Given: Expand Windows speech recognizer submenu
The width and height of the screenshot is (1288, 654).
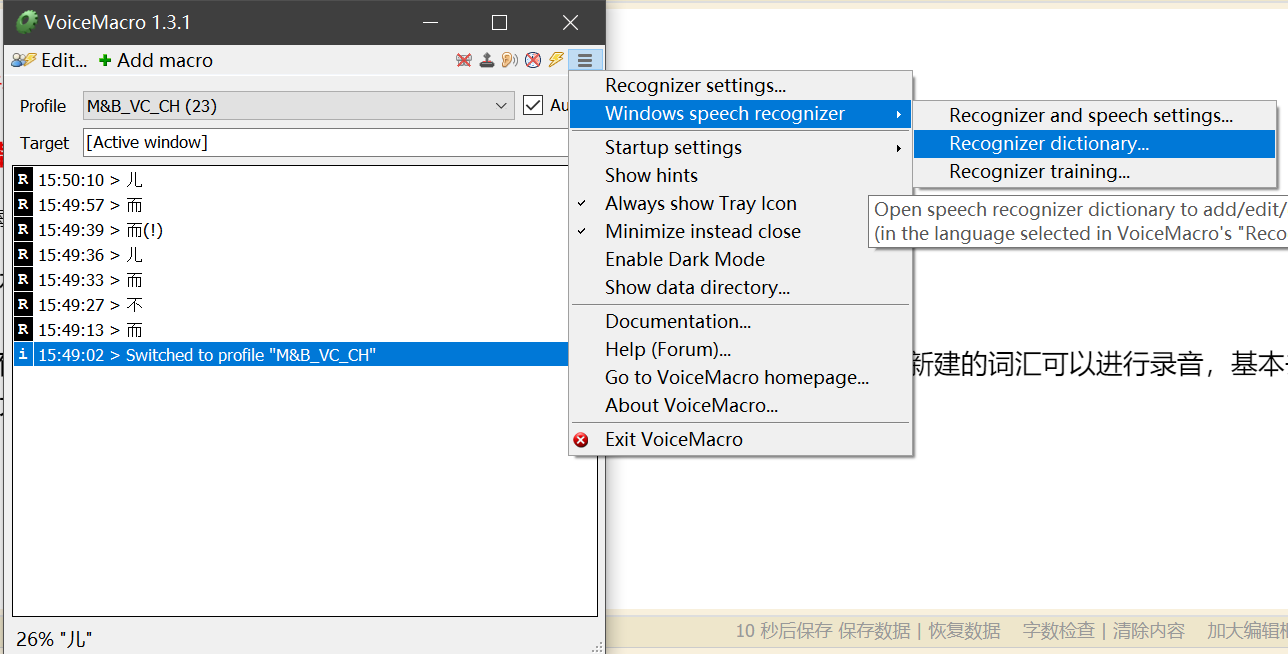Looking at the screenshot, I should coord(741,114).
